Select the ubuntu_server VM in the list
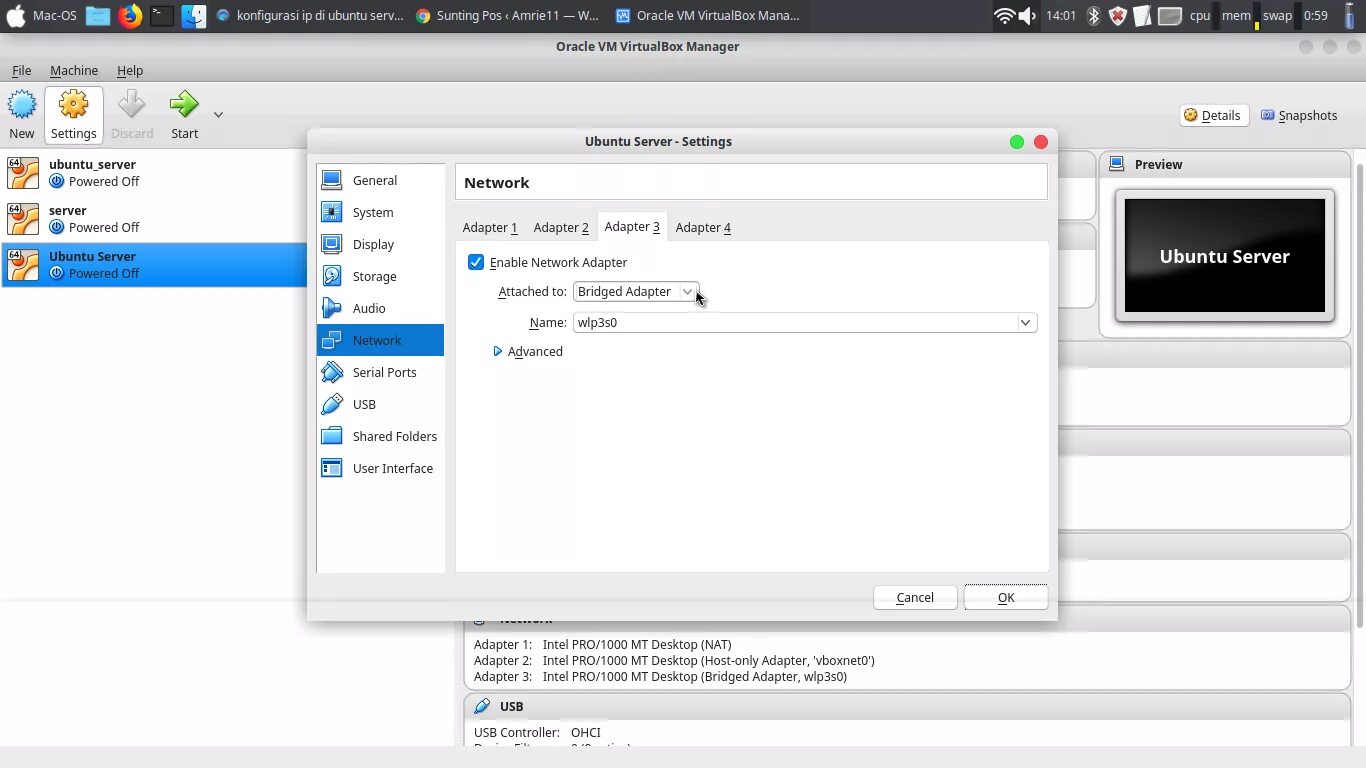 [154, 172]
